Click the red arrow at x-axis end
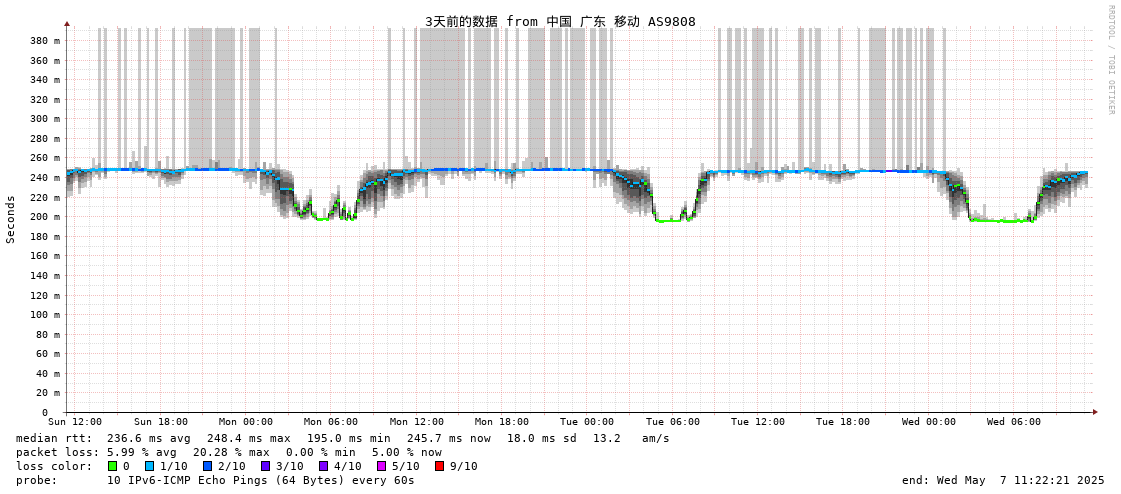 1094,413
